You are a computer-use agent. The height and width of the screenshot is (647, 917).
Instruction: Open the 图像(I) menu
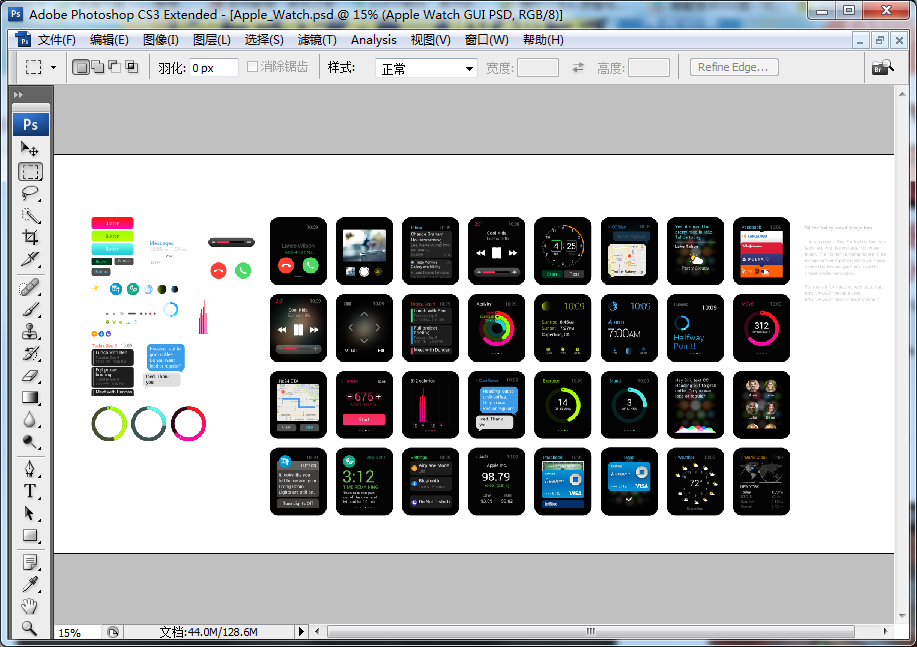tap(161, 40)
